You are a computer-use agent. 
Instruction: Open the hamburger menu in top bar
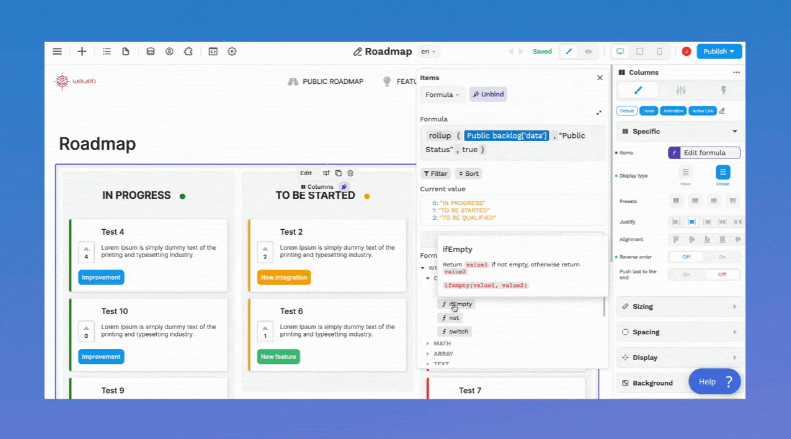[x=57, y=51]
